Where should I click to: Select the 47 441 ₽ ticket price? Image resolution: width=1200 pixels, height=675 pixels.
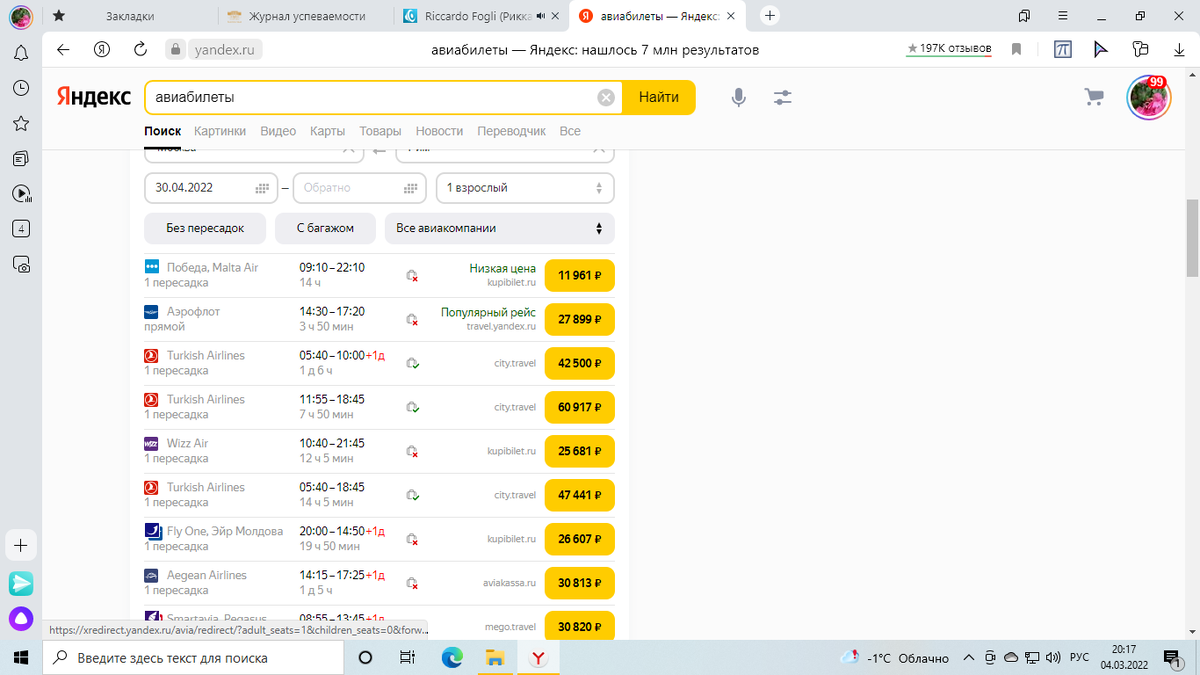point(580,495)
